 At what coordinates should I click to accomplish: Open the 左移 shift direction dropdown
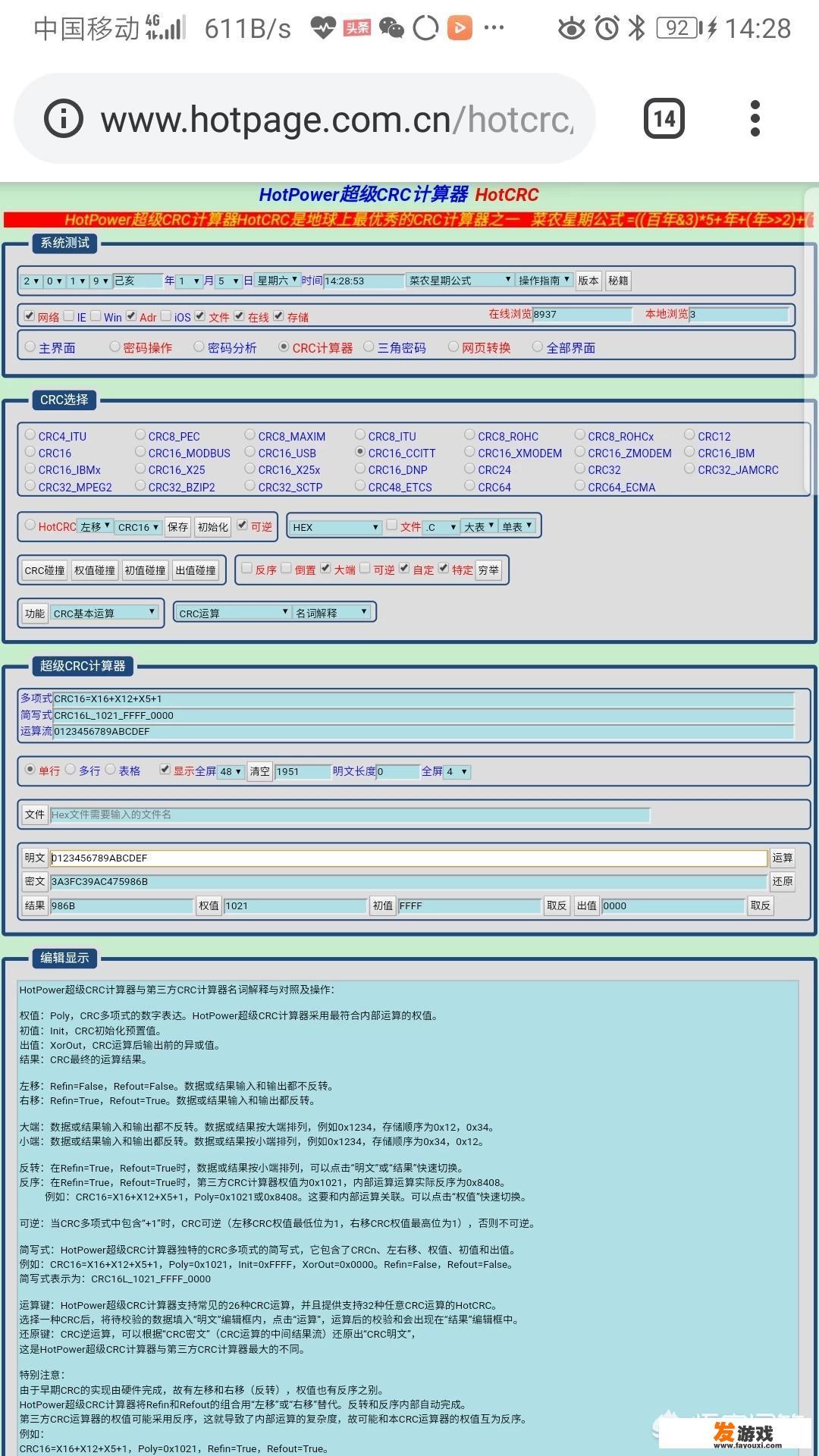pos(96,526)
